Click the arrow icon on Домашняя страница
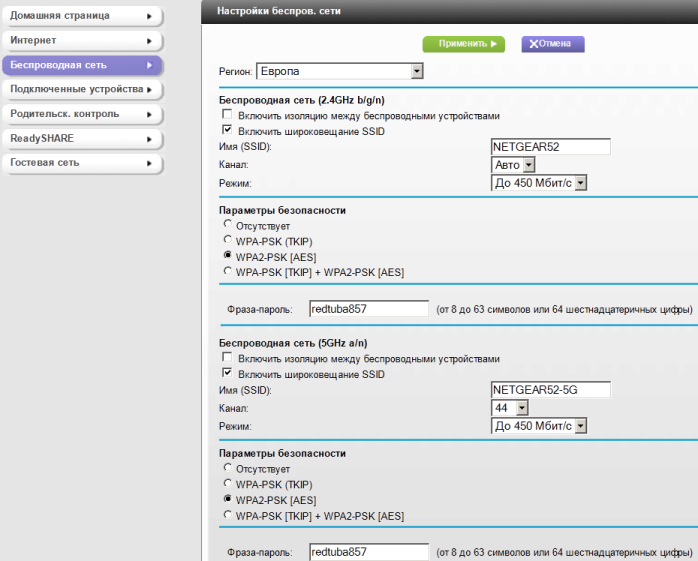 [x=150, y=16]
